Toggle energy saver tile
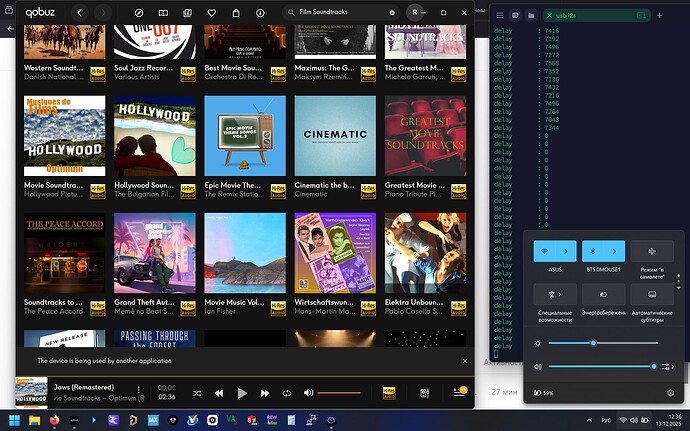 click(603, 295)
